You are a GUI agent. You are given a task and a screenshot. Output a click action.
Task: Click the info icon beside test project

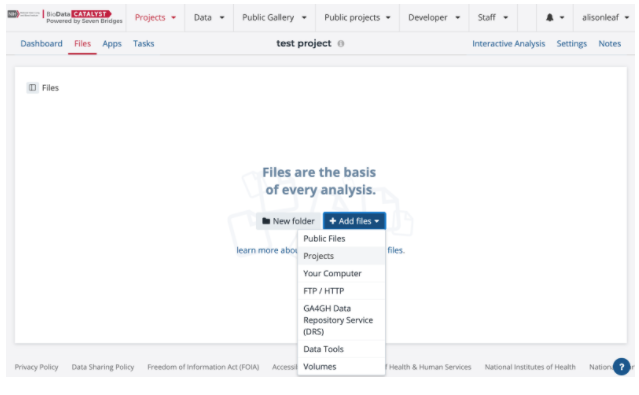click(341, 44)
